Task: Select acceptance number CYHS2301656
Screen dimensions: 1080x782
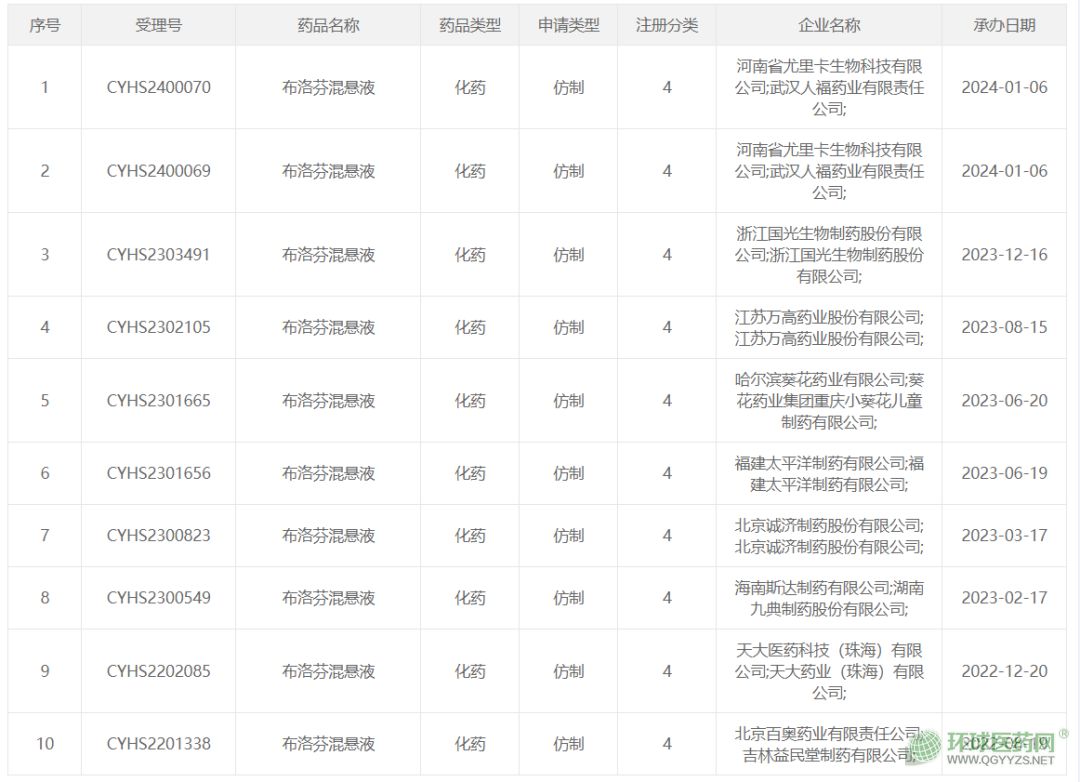Action: point(158,474)
